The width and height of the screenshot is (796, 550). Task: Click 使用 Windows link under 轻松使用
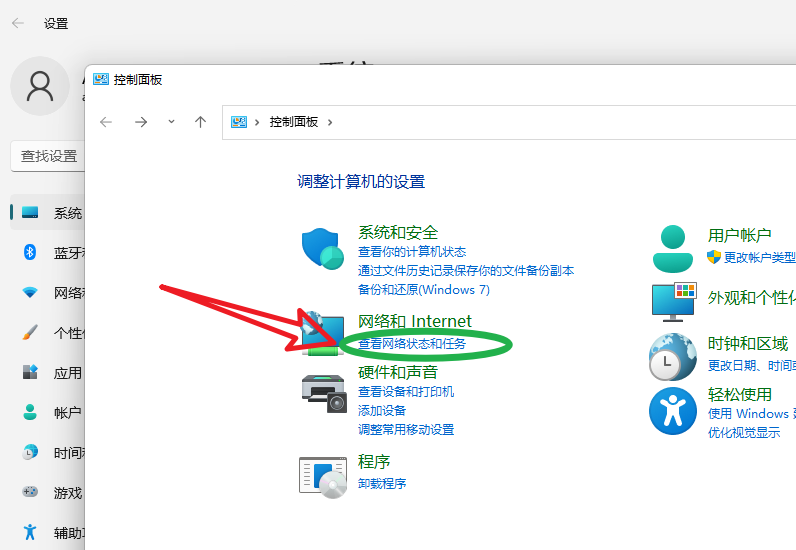(751, 413)
